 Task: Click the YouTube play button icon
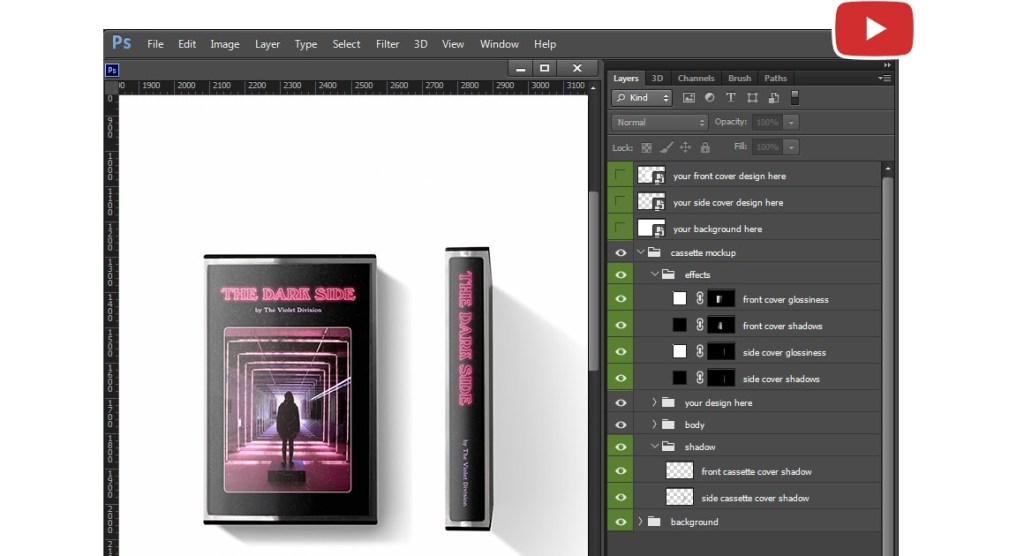(x=874, y=29)
